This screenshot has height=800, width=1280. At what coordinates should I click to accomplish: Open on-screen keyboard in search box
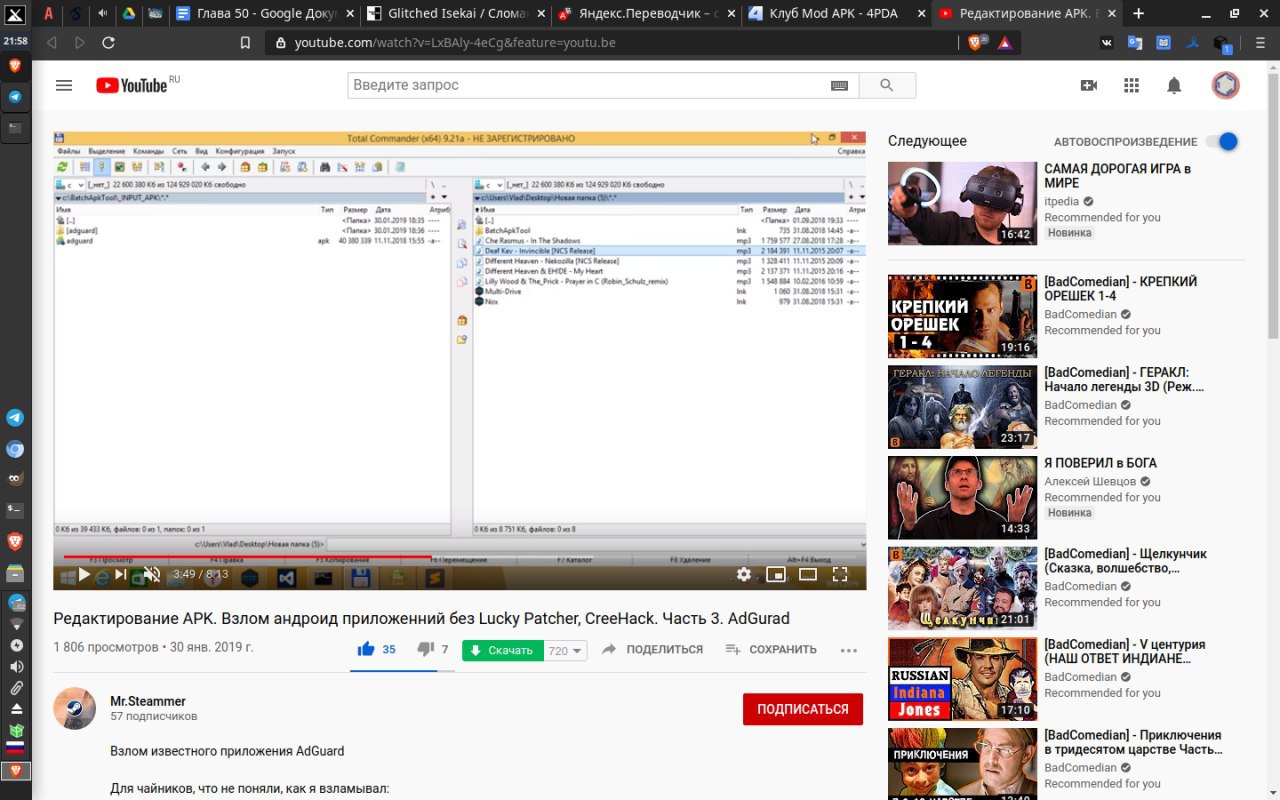pyautogui.click(x=840, y=86)
